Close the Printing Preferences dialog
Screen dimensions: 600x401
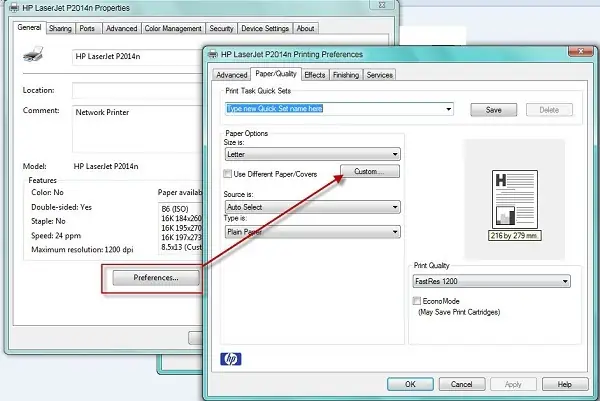pyautogui.click(x=581, y=51)
